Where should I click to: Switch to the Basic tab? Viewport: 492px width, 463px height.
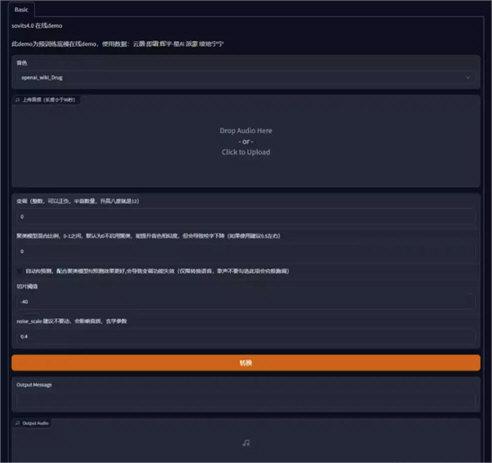click(21, 10)
